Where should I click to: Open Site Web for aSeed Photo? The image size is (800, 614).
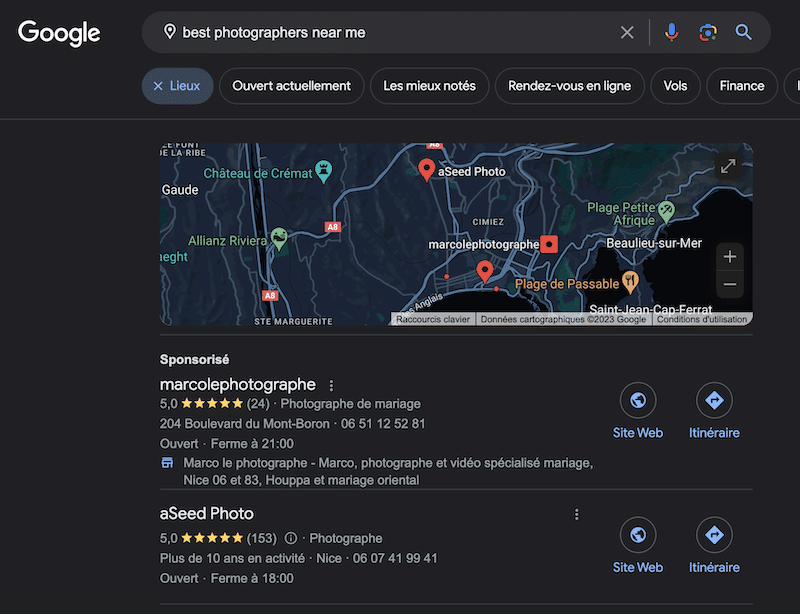coord(638,546)
